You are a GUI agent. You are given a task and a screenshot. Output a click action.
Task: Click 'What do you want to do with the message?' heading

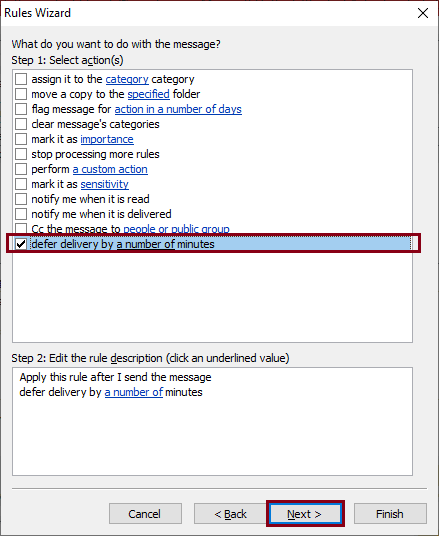pos(116,44)
